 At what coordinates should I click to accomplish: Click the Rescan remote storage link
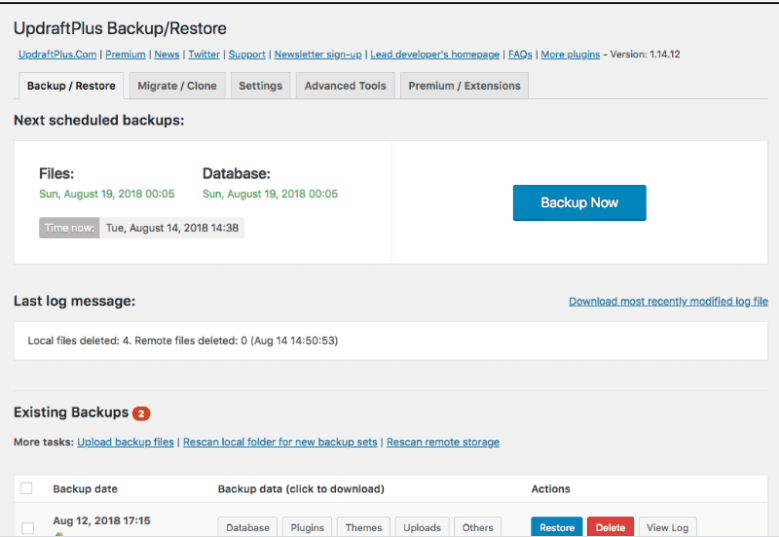tap(443, 442)
